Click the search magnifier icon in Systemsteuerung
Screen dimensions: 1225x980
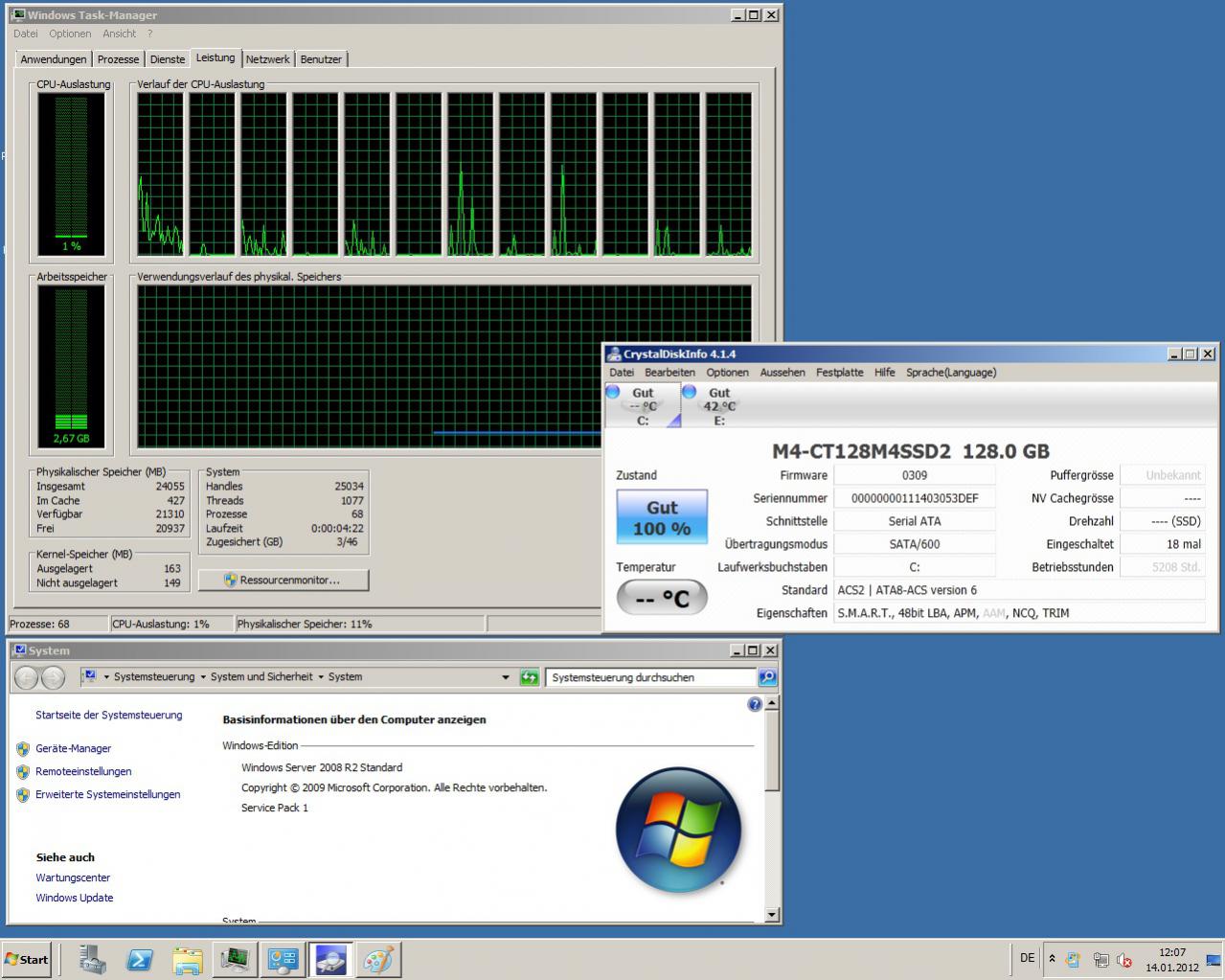pyautogui.click(x=767, y=677)
